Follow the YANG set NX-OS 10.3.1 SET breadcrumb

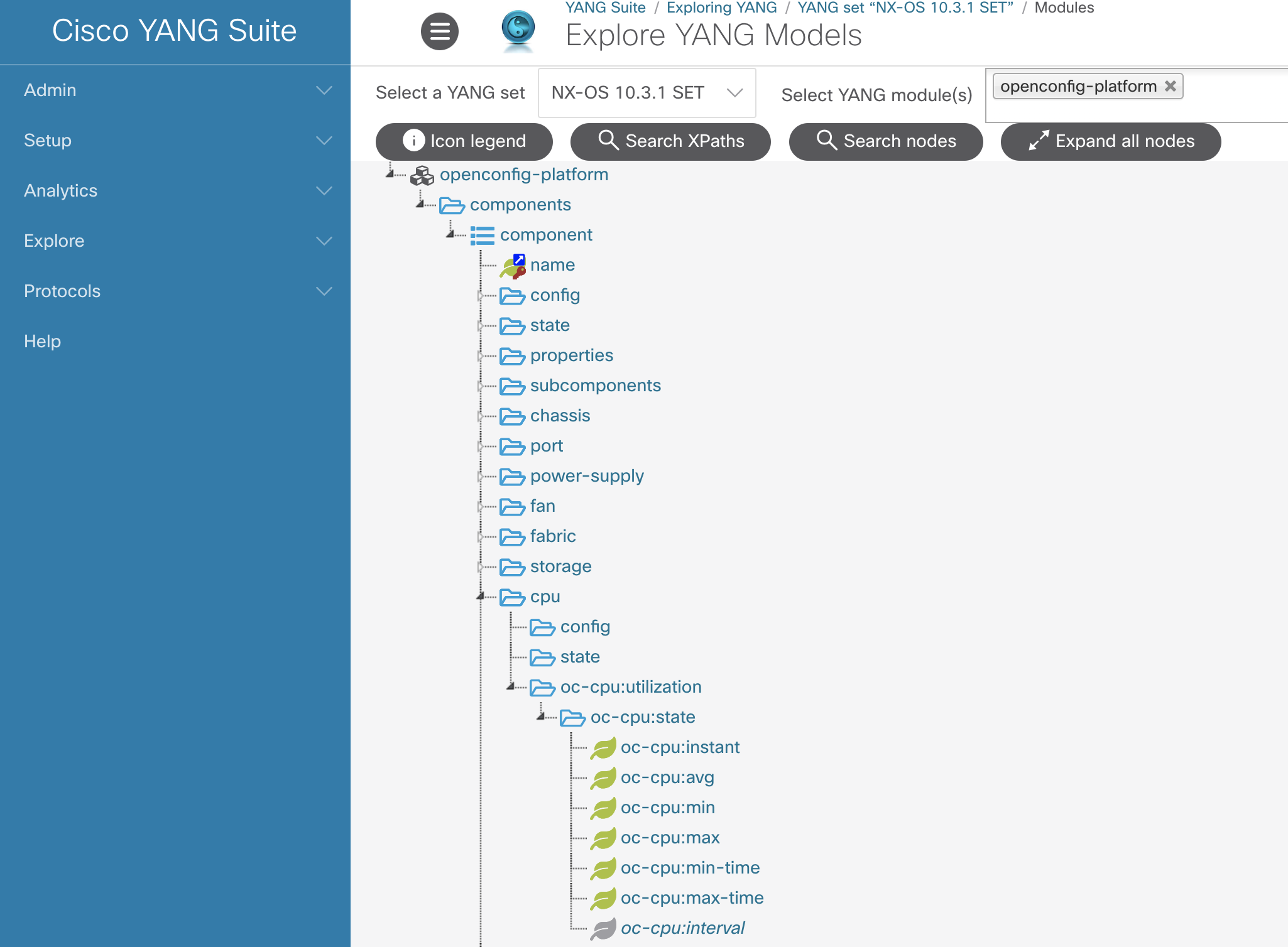pos(905,8)
